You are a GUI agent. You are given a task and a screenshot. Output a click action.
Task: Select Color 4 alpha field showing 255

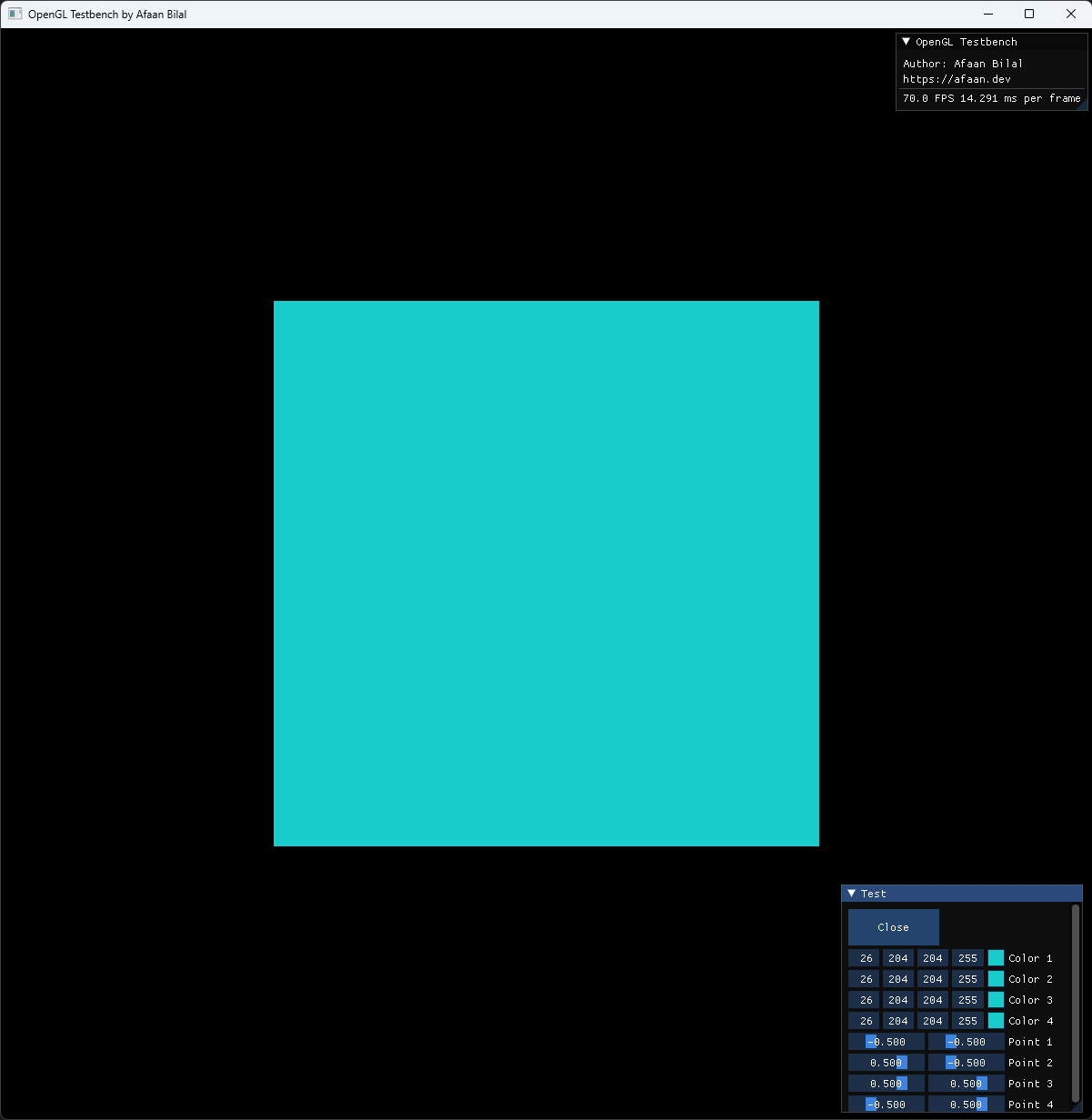coord(967,1021)
